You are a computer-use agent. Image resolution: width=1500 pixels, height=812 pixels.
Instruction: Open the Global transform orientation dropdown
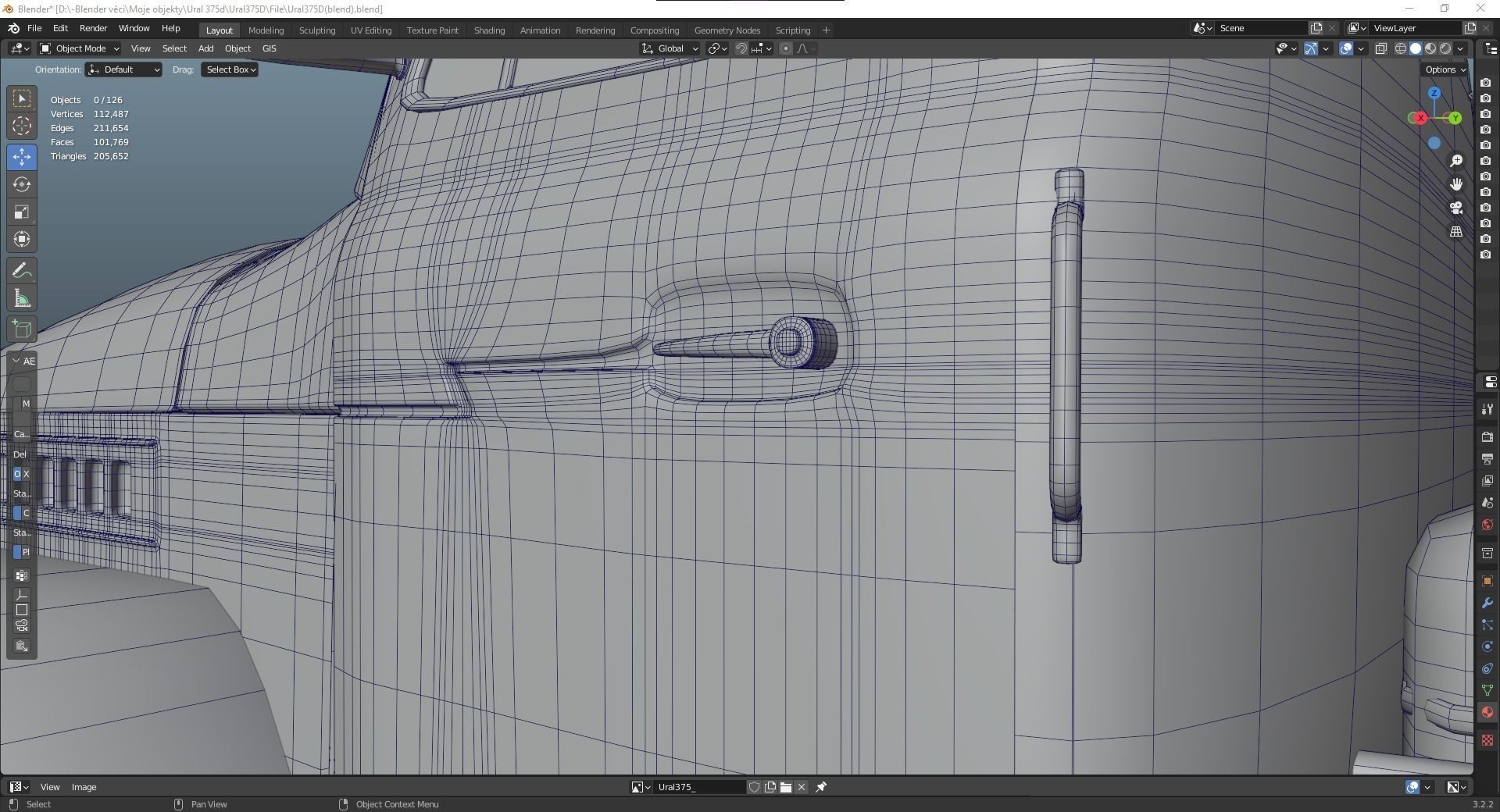[x=670, y=48]
